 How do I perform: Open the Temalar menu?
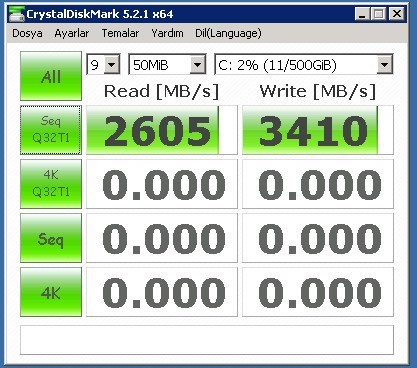coord(120,33)
